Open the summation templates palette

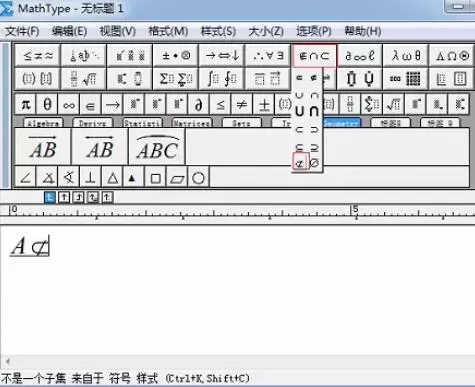click(176, 79)
